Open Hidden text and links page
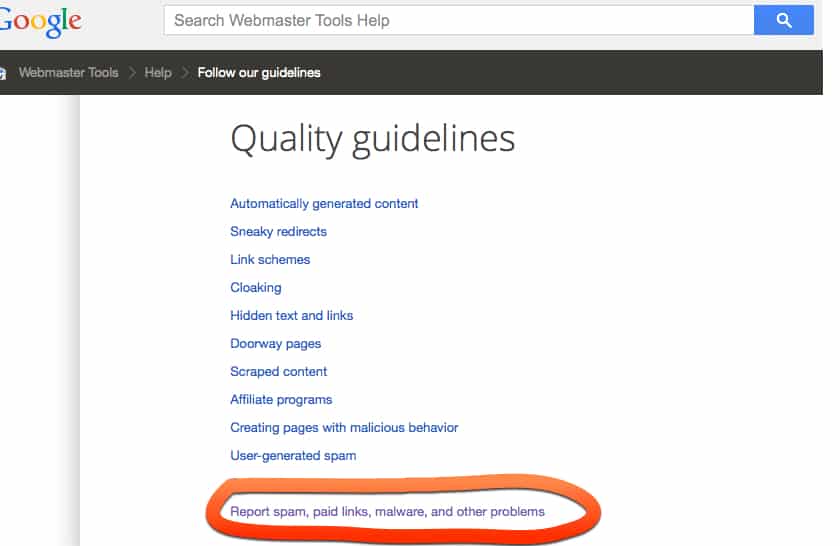840x546 pixels. [x=291, y=316]
